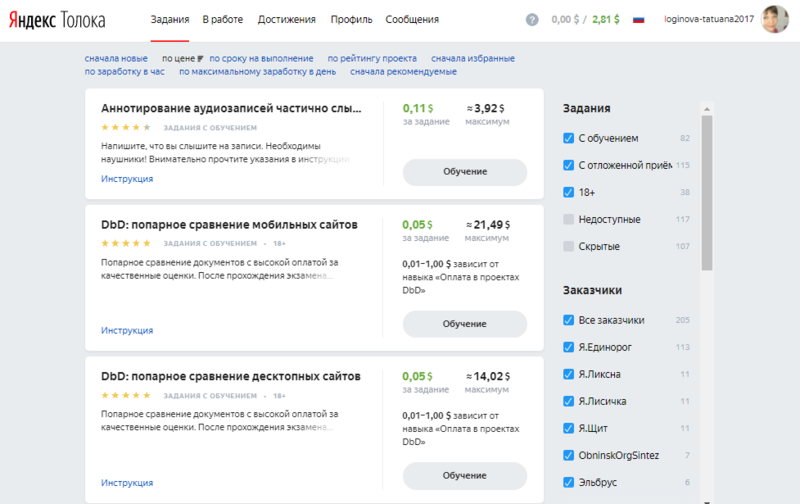Toggle the Эльбрус customer checkbox

pyautogui.click(x=568, y=483)
